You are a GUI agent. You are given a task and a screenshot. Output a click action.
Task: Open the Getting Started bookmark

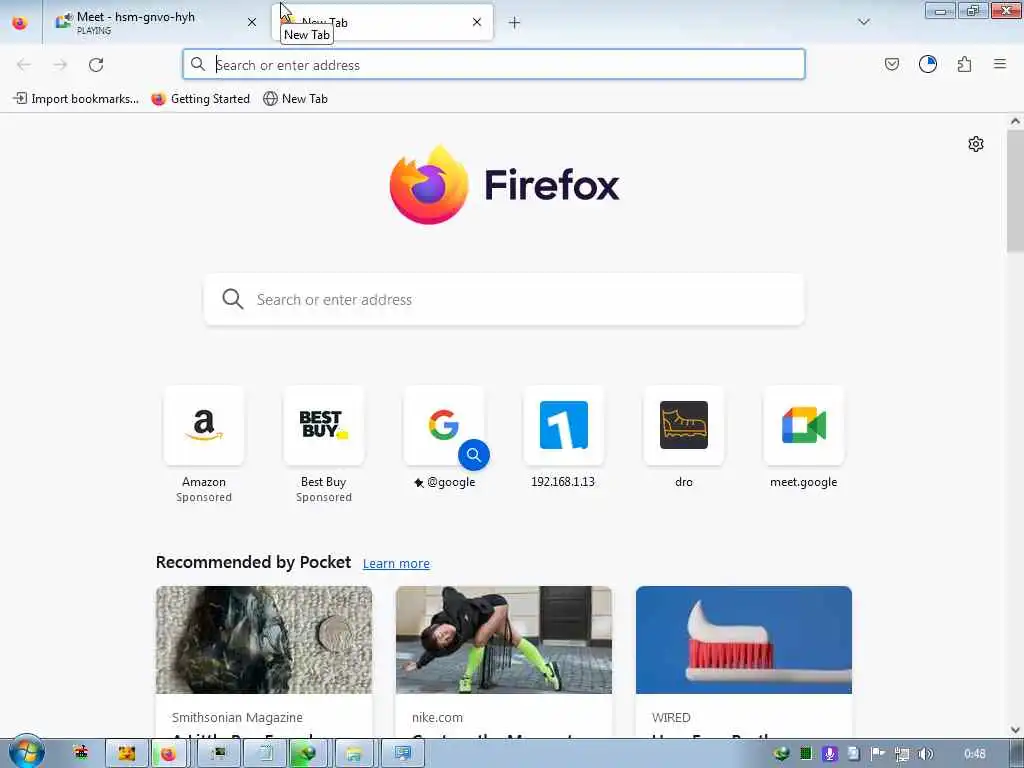pos(200,99)
